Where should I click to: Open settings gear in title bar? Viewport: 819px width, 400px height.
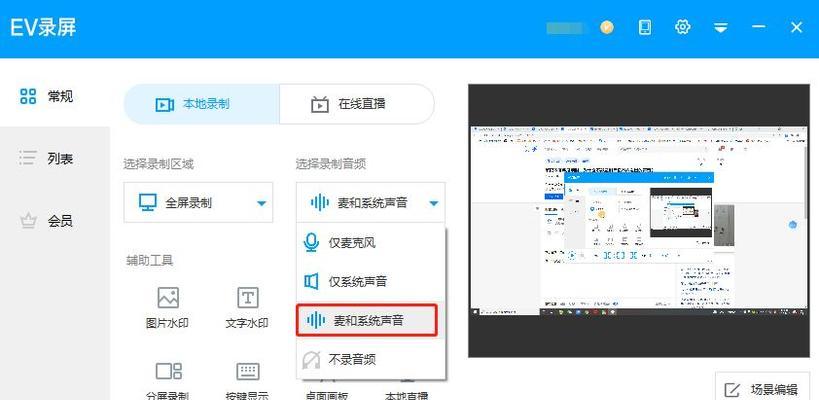pyautogui.click(x=683, y=27)
